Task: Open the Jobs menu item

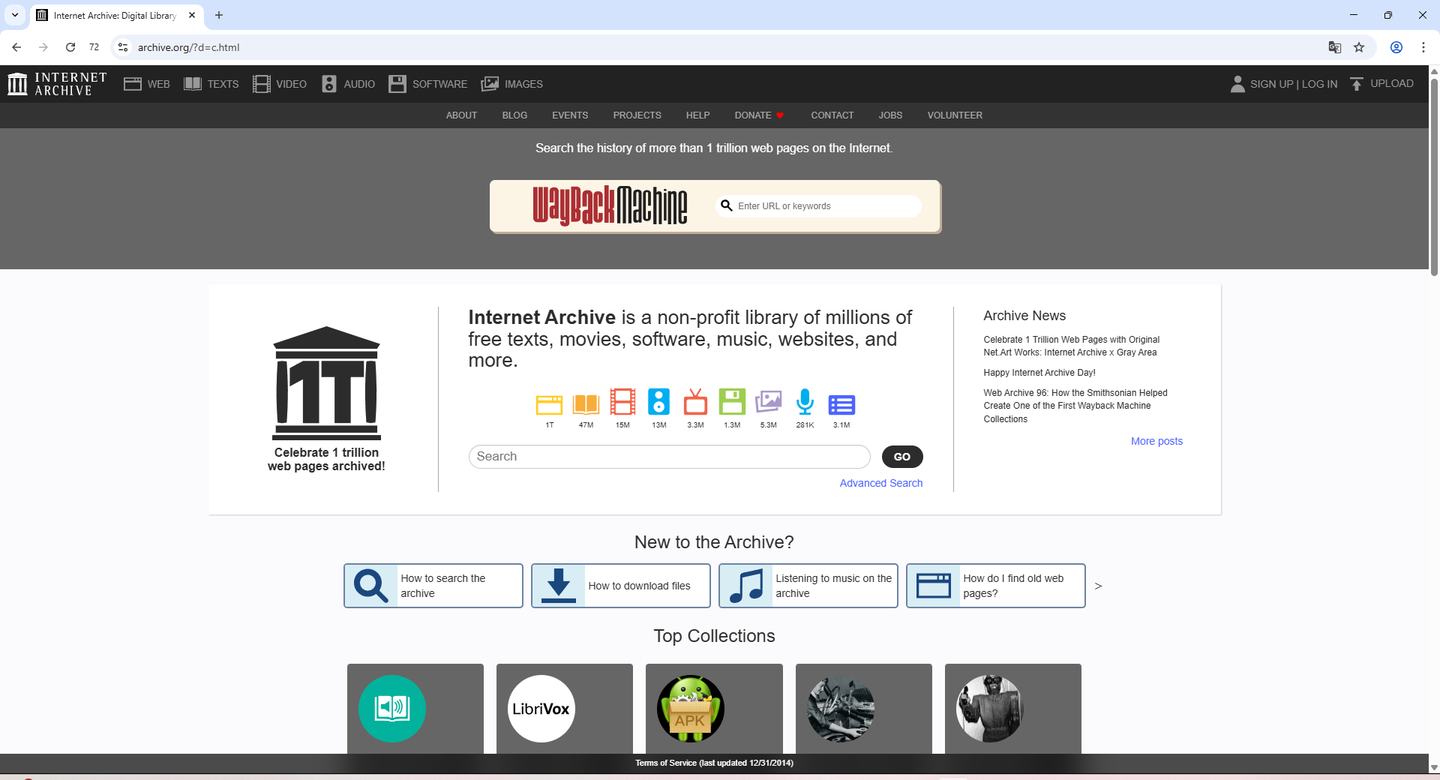Action: pos(890,115)
